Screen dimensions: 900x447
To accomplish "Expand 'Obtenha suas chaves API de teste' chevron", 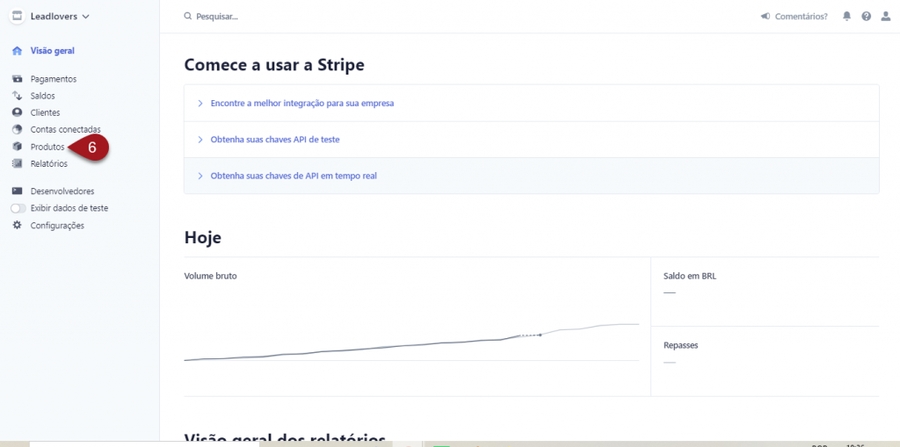I will (x=200, y=140).
